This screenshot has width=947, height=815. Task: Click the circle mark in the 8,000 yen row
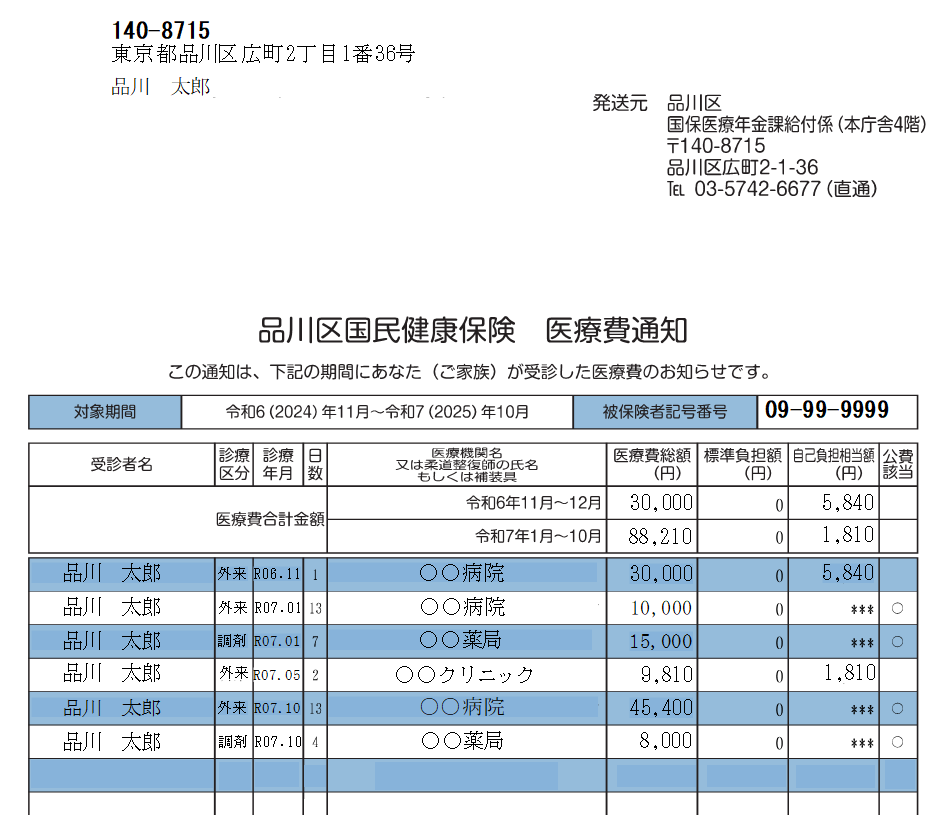click(897, 742)
